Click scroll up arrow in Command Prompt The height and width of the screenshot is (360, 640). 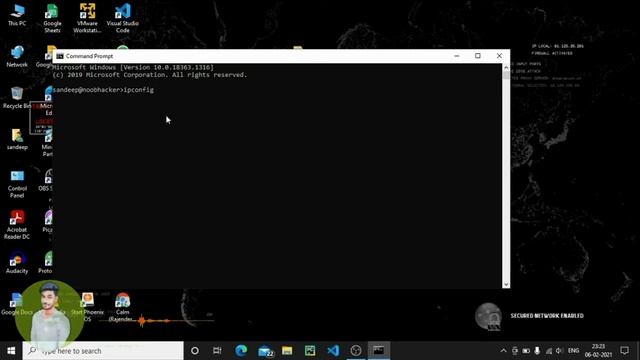point(506,68)
